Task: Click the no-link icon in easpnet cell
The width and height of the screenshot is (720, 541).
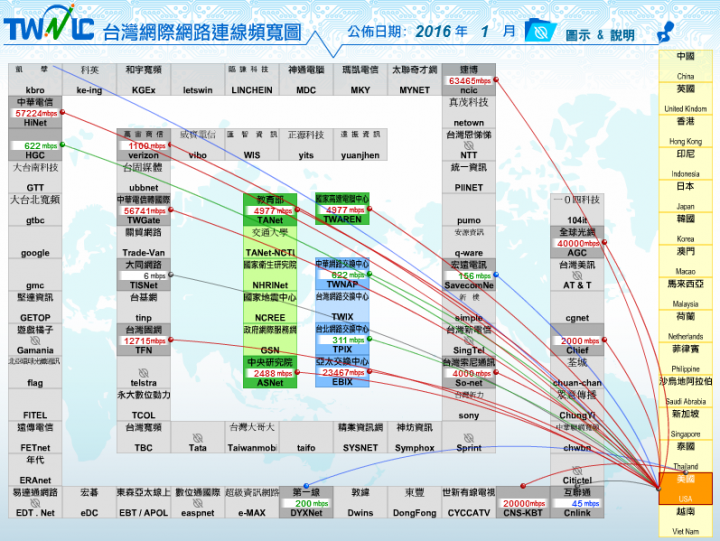Action: [197, 503]
